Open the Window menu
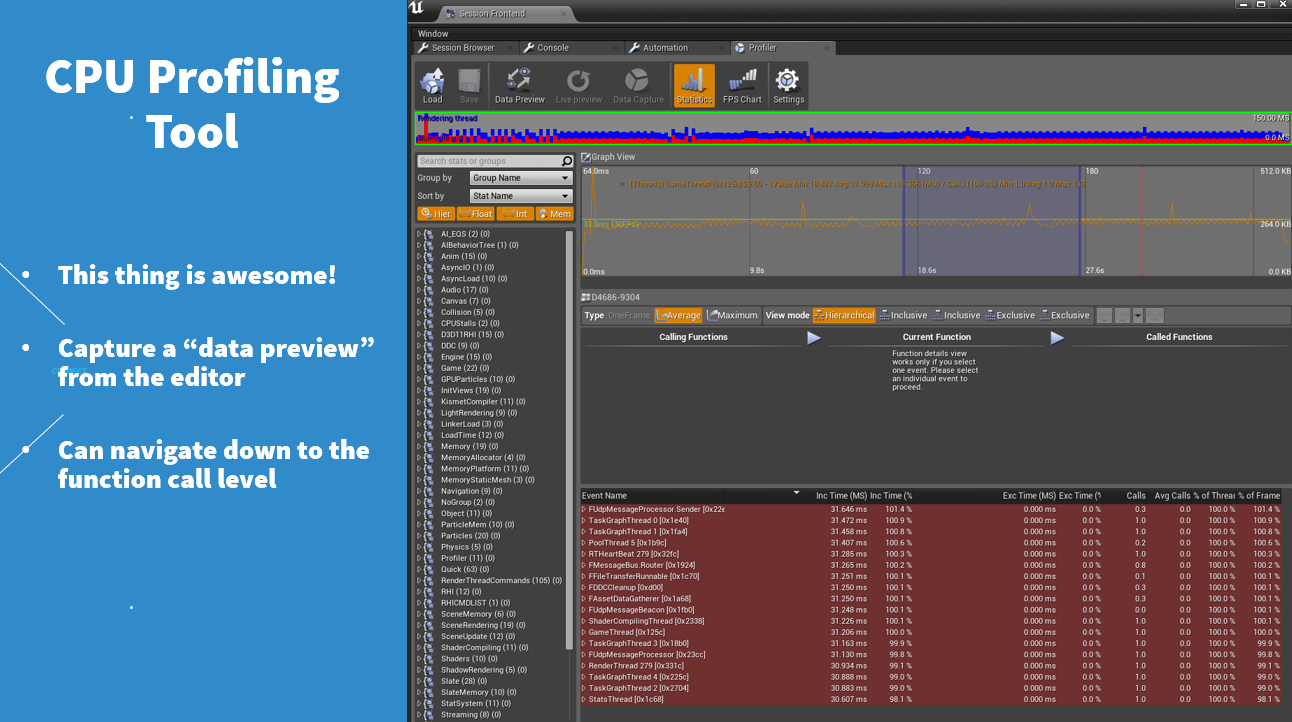This screenshot has height=722, width=1292. coord(432,33)
